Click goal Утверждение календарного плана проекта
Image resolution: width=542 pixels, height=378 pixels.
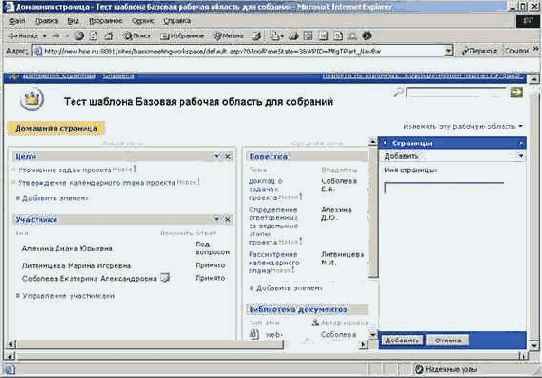tap(97, 183)
